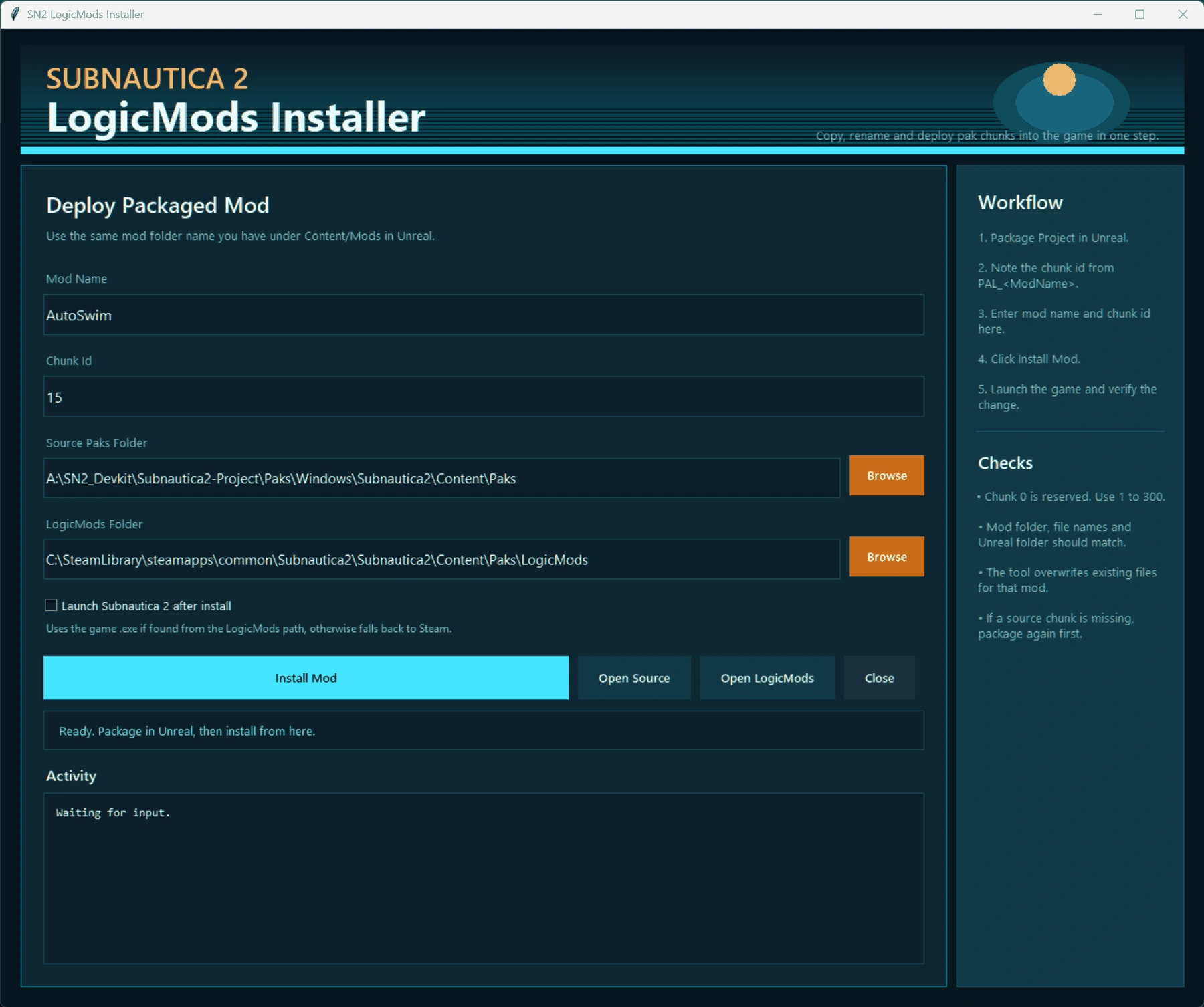
Task: Click the 'Workflow' heading
Action: [x=1020, y=202]
